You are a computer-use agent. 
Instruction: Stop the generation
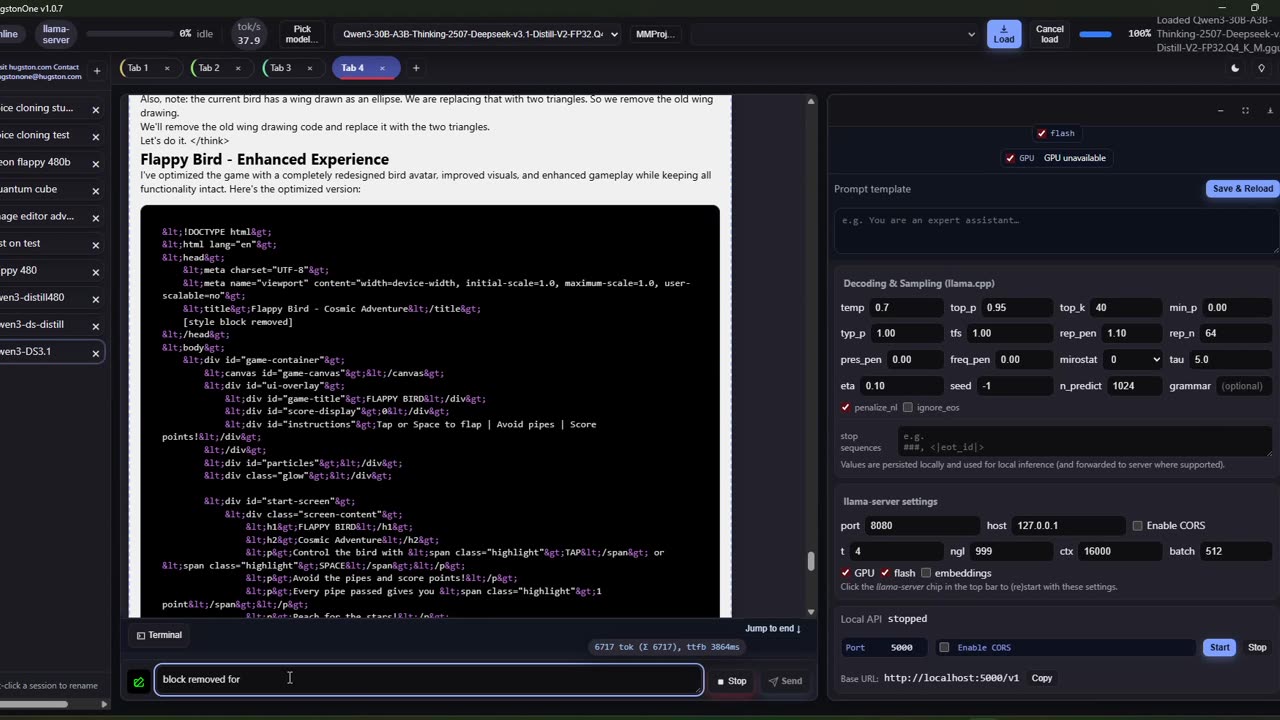pos(732,681)
